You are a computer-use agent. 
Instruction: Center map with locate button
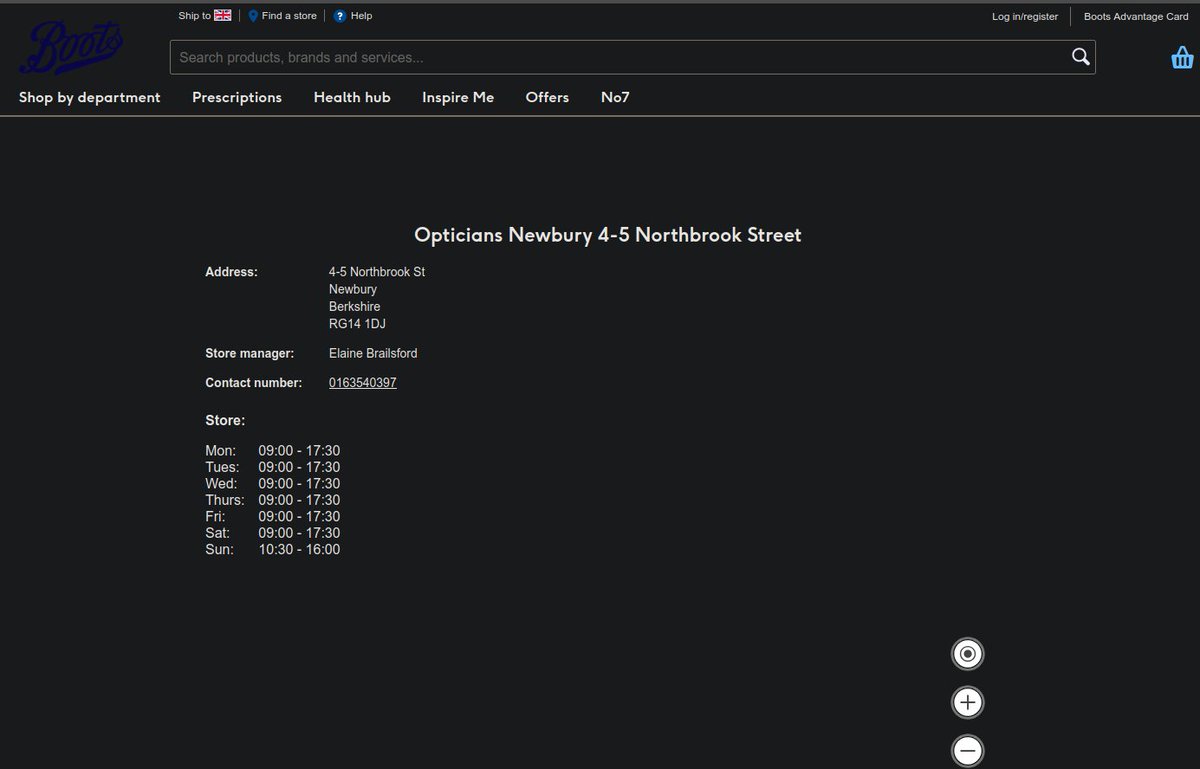coord(967,654)
